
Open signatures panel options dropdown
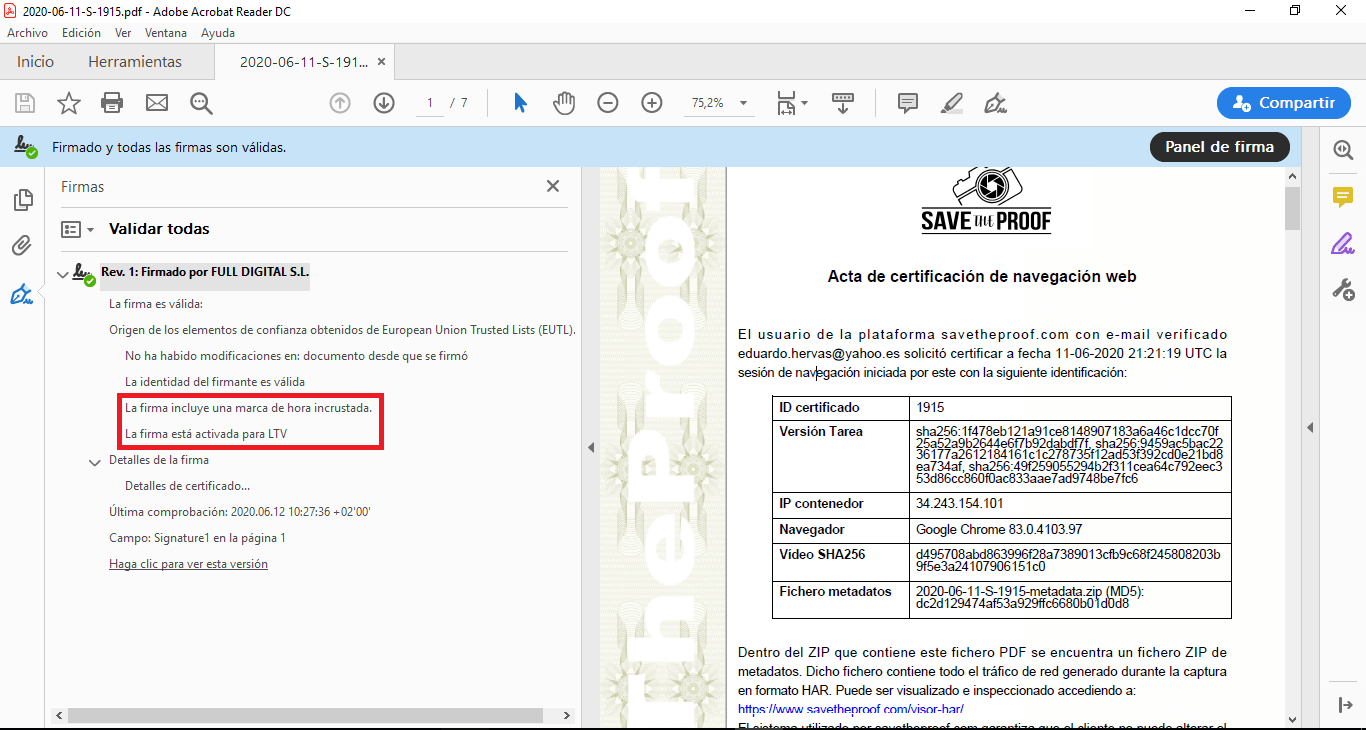tap(77, 229)
